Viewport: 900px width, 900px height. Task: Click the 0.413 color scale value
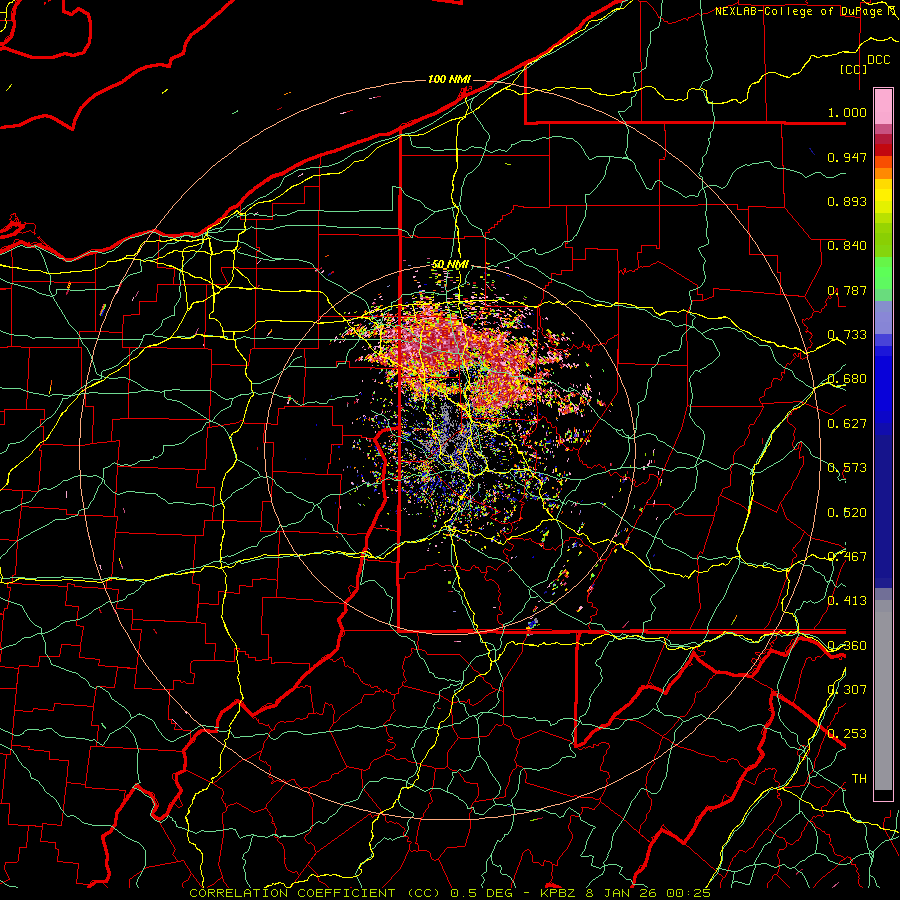tap(847, 600)
